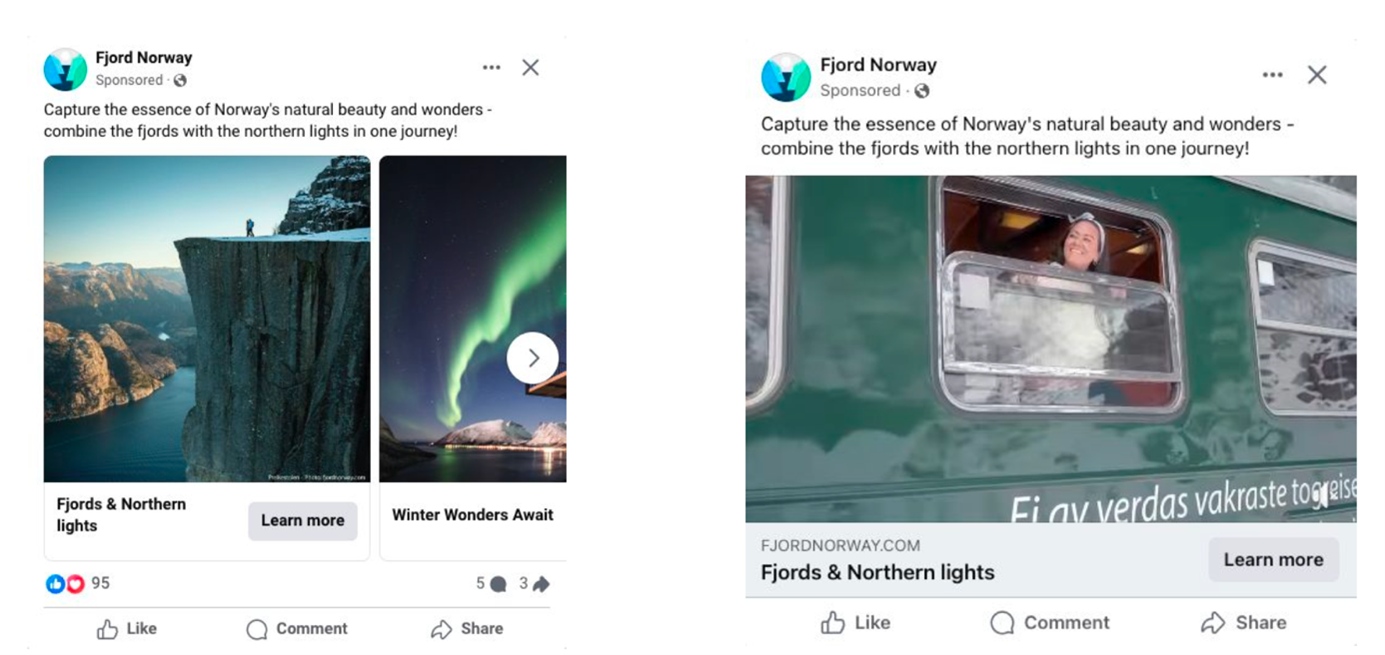Click Fjord Norway logo on left ad
1385x655 pixels.
click(65, 69)
